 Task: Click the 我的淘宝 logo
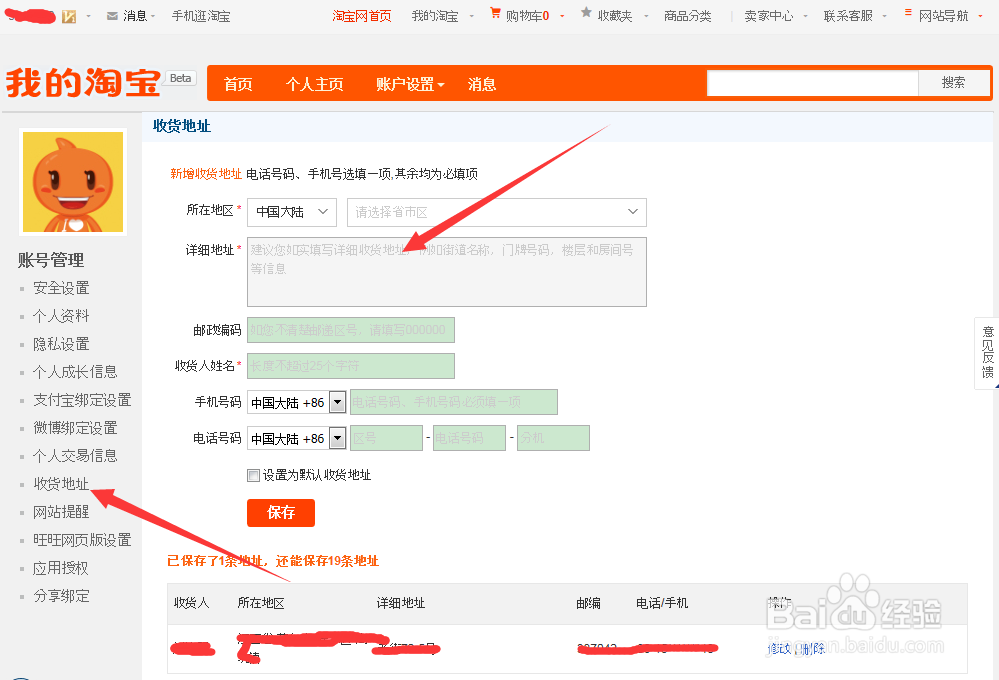tap(83, 83)
